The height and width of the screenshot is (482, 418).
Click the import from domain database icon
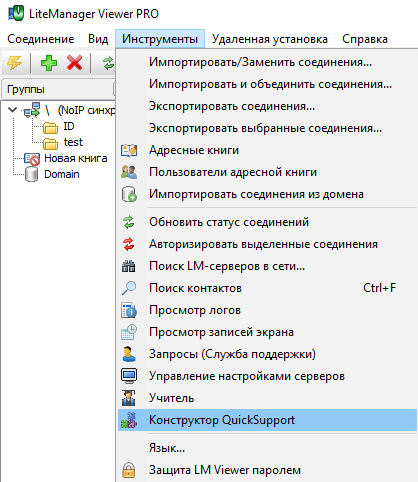click(x=129, y=194)
